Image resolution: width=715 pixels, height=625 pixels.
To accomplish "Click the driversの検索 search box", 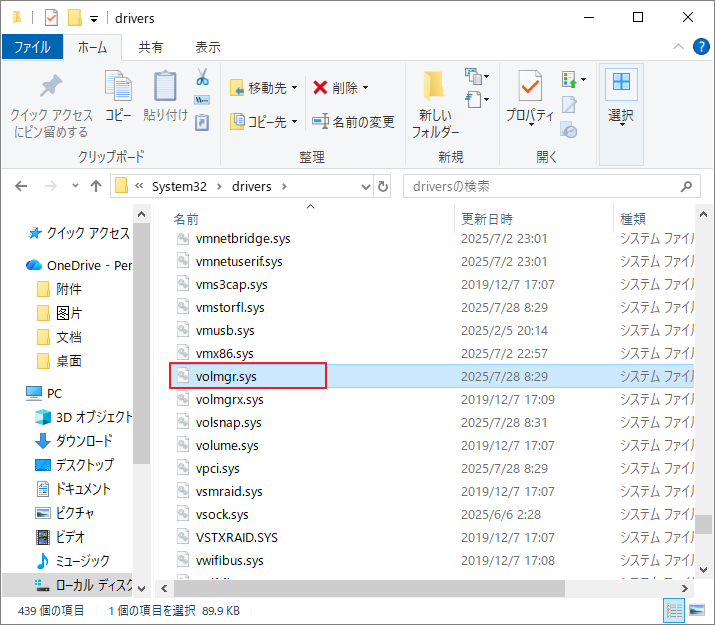I will click(x=551, y=186).
